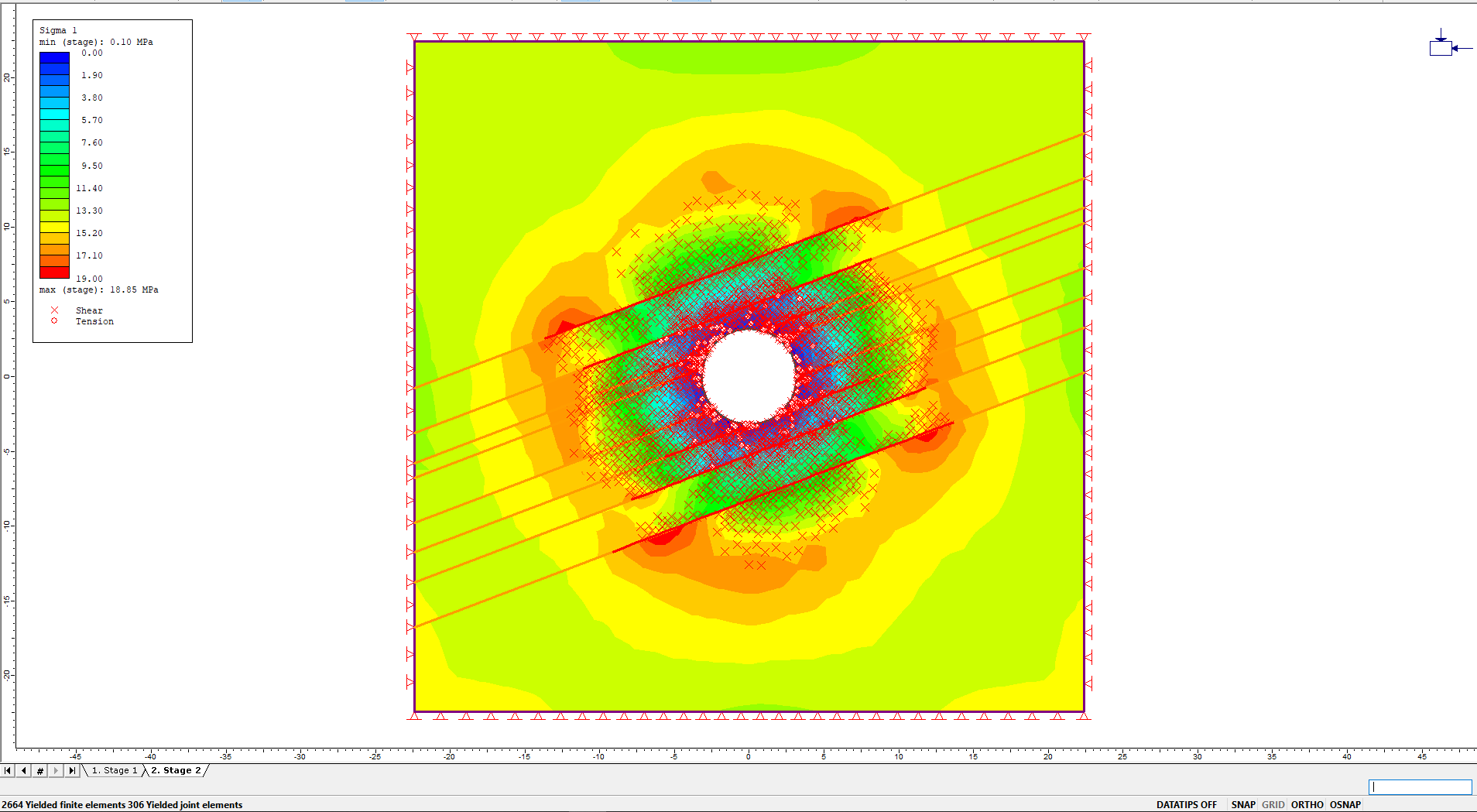Select the Shear marker symbol in the legend
The image size is (1477, 812).
53,310
